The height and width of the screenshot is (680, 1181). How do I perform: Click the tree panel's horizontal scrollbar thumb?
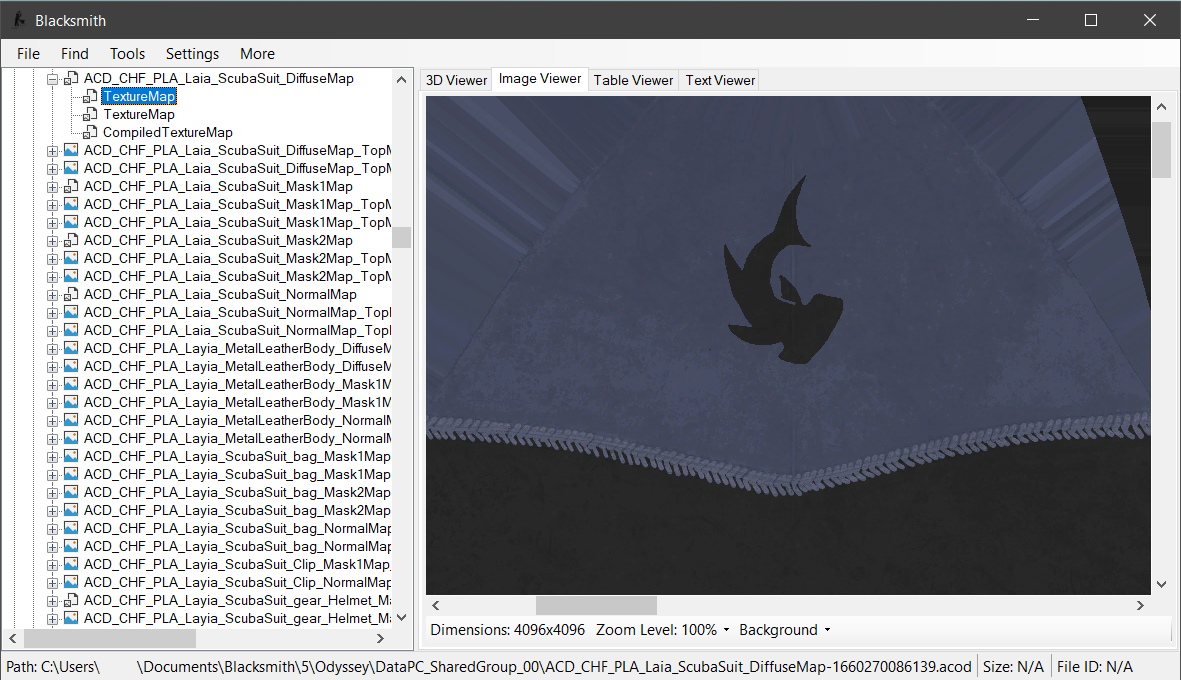[x=110, y=638]
